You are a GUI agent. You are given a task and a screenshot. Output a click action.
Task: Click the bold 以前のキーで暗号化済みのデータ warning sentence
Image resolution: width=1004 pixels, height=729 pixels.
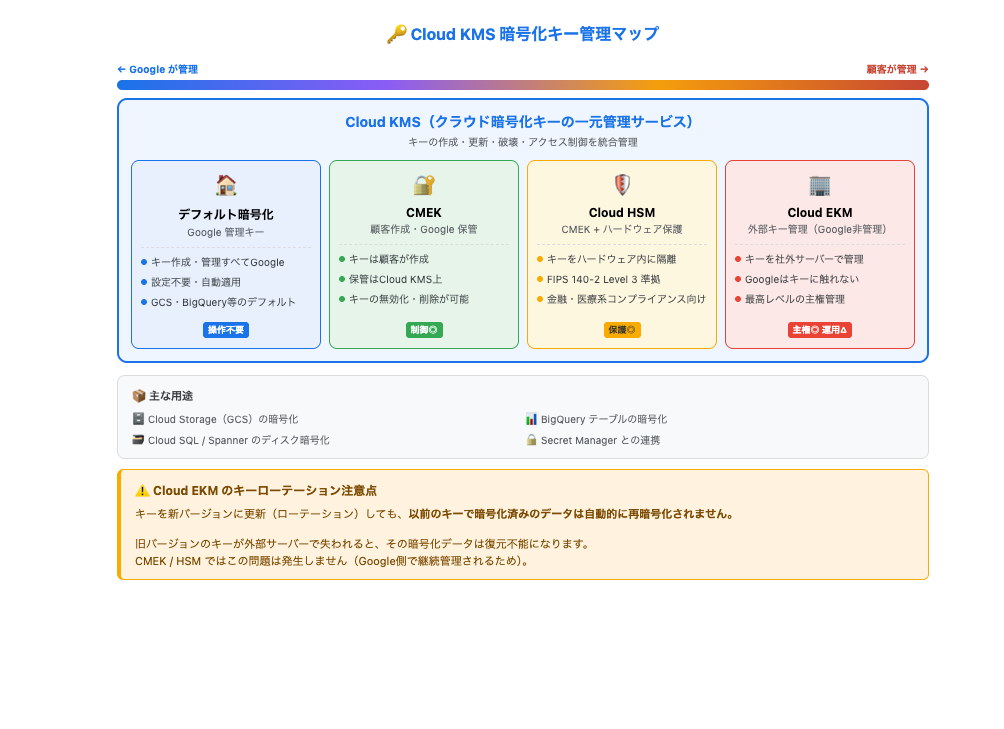pyautogui.click(x=572, y=514)
